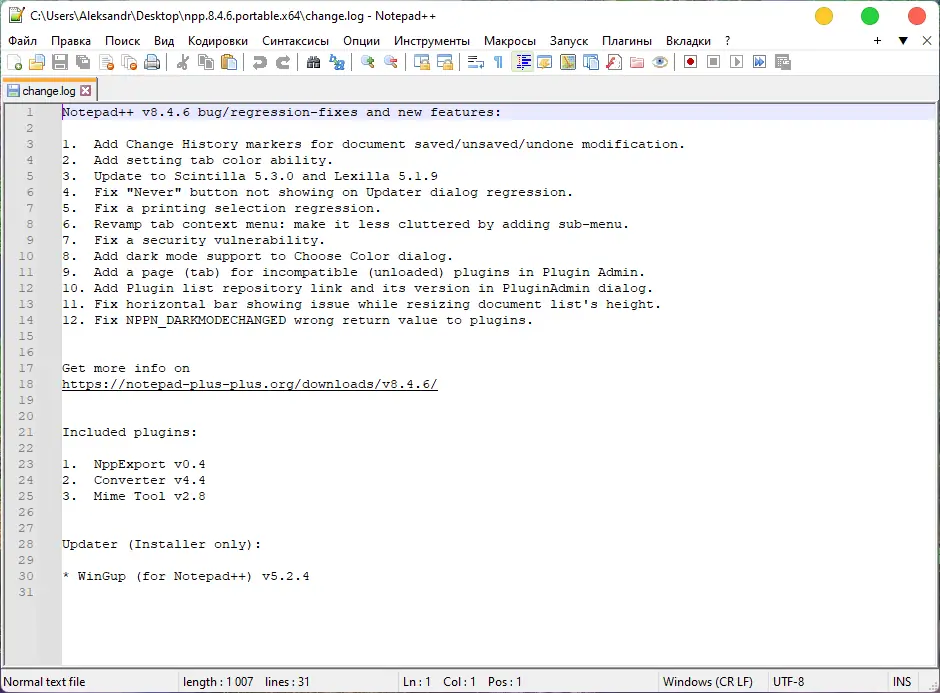This screenshot has width=940, height=693.
Task: Toggle the Word Wrap toolbar icon
Action: click(475, 62)
